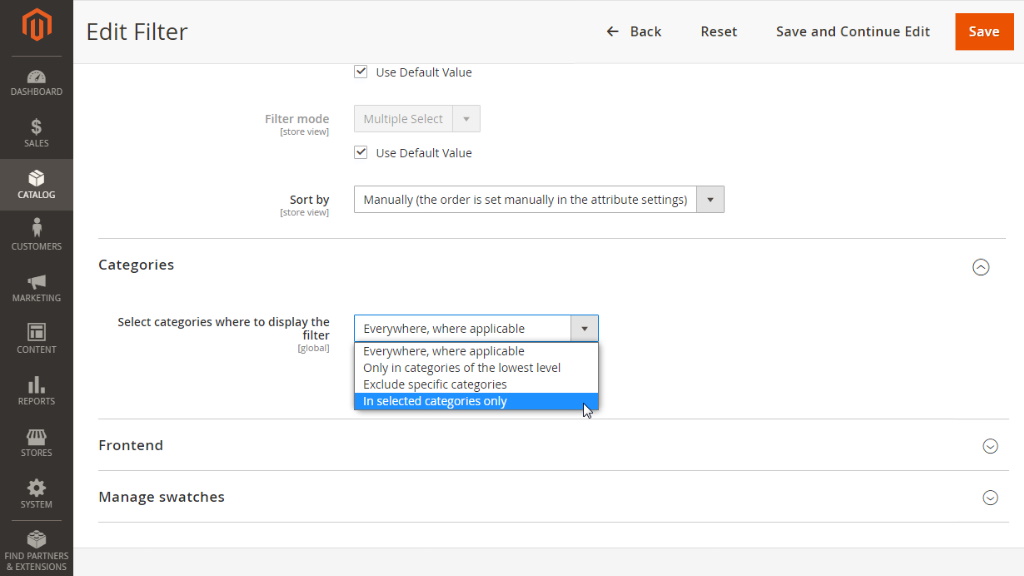Click the Sort by field label

tap(310, 199)
